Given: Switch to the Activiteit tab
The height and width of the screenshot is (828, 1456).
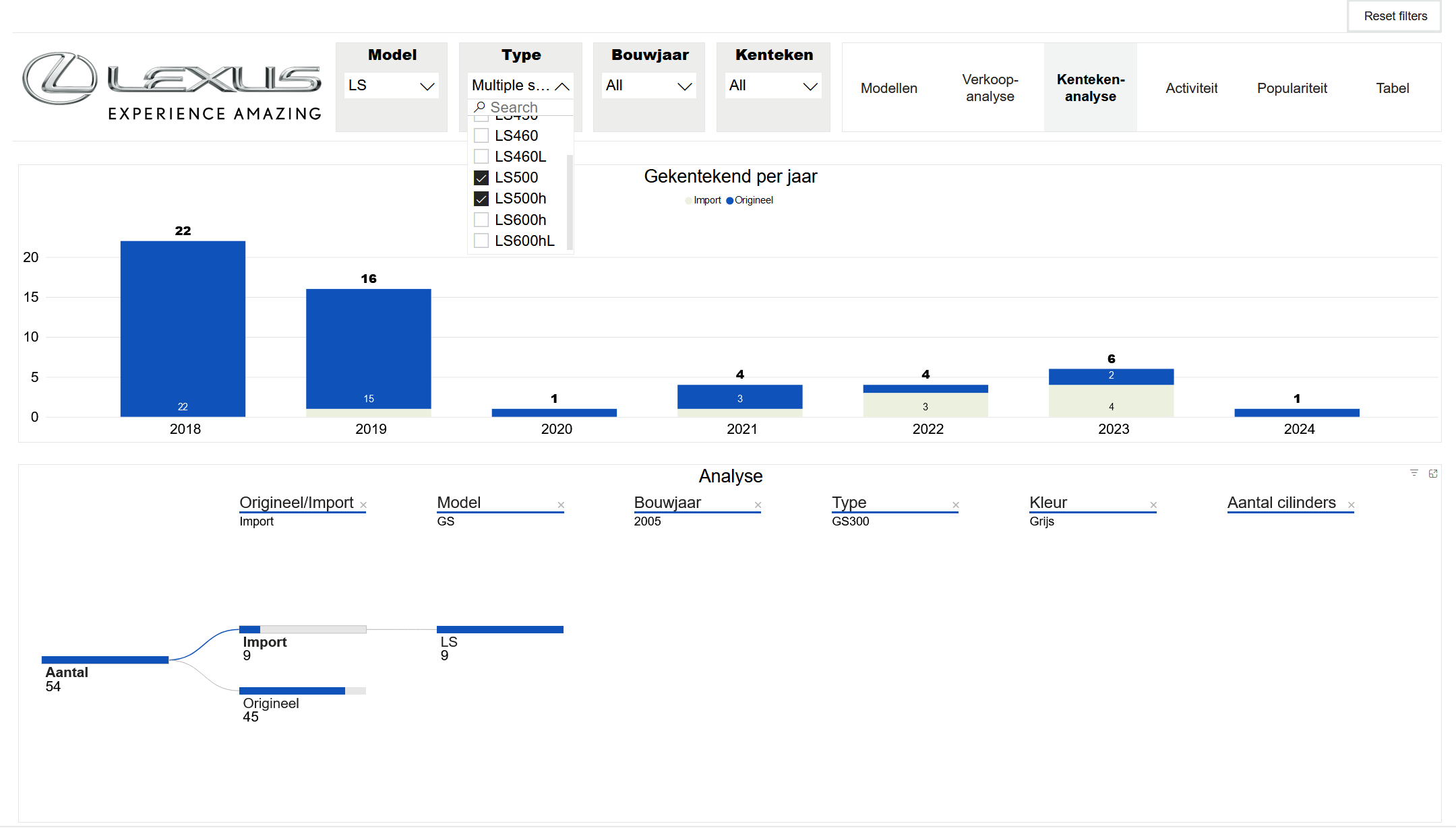Looking at the screenshot, I should [x=1192, y=88].
